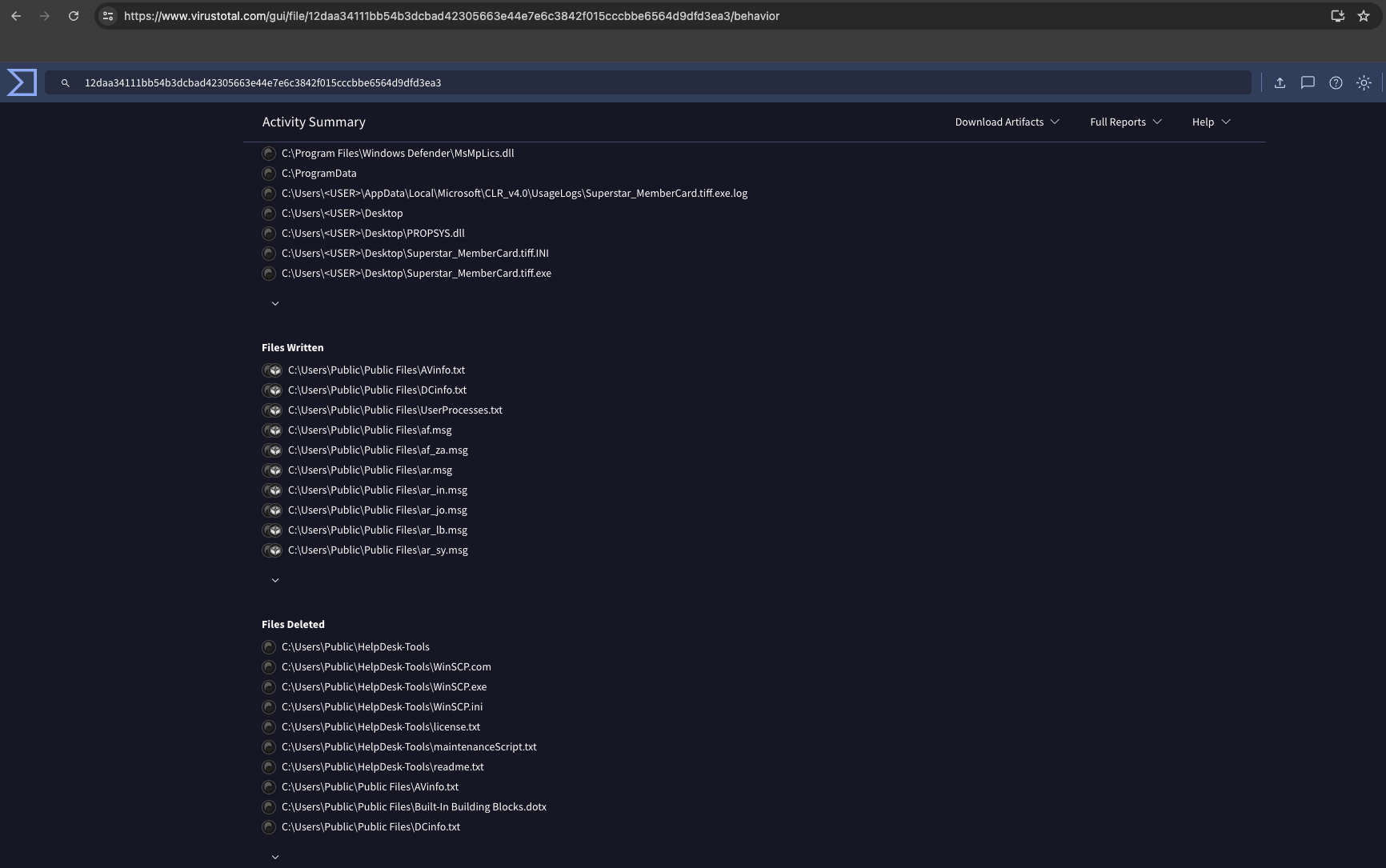Toggle the light/dark theme sun icon
This screenshot has width=1386, height=868.
pyautogui.click(x=1364, y=82)
